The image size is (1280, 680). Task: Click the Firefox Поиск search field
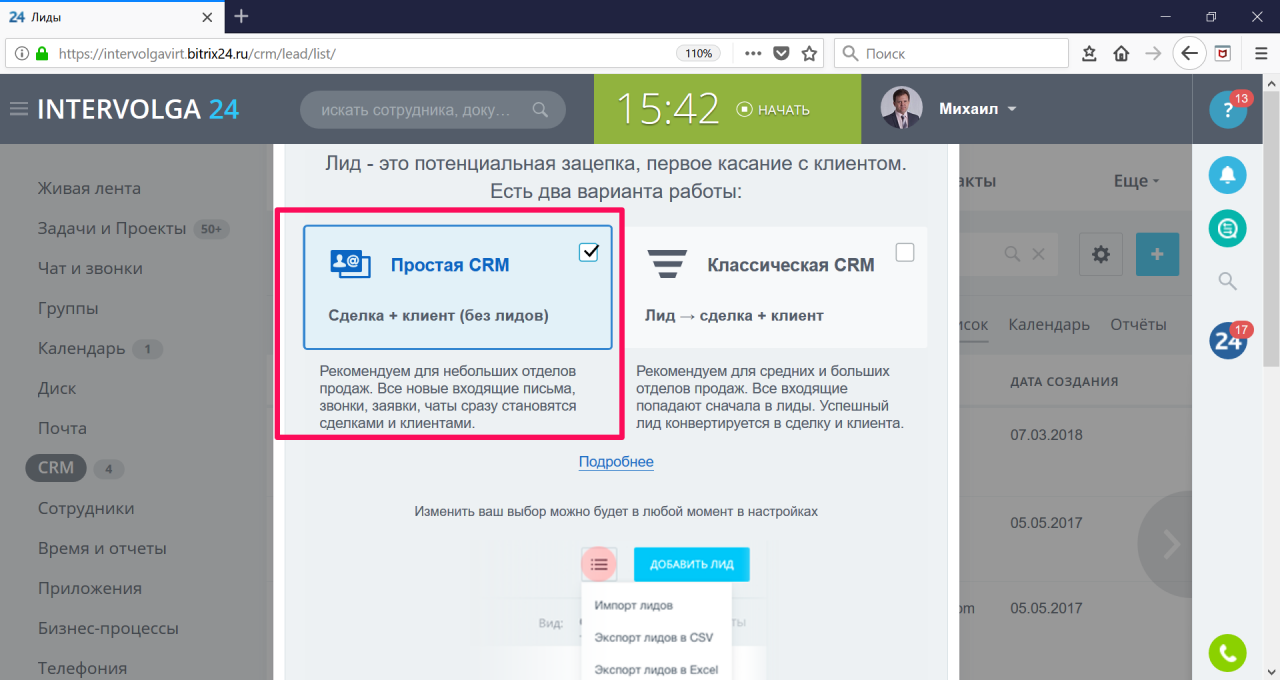coord(952,53)
